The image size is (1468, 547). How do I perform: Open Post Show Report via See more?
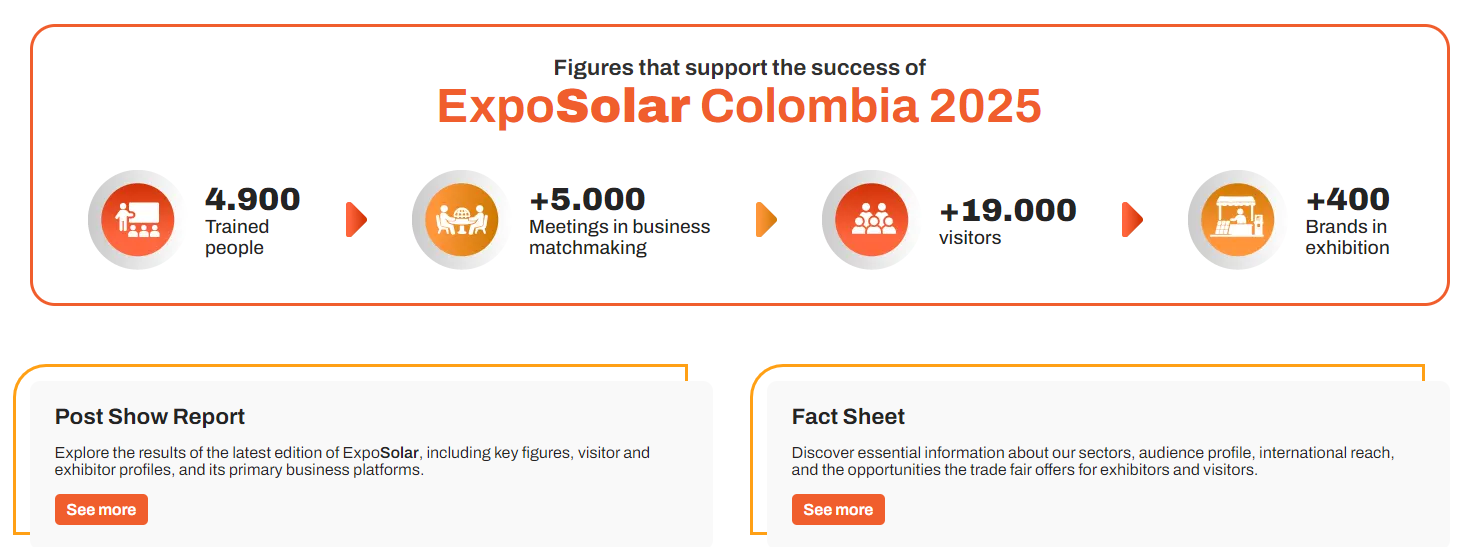(101, 509)
